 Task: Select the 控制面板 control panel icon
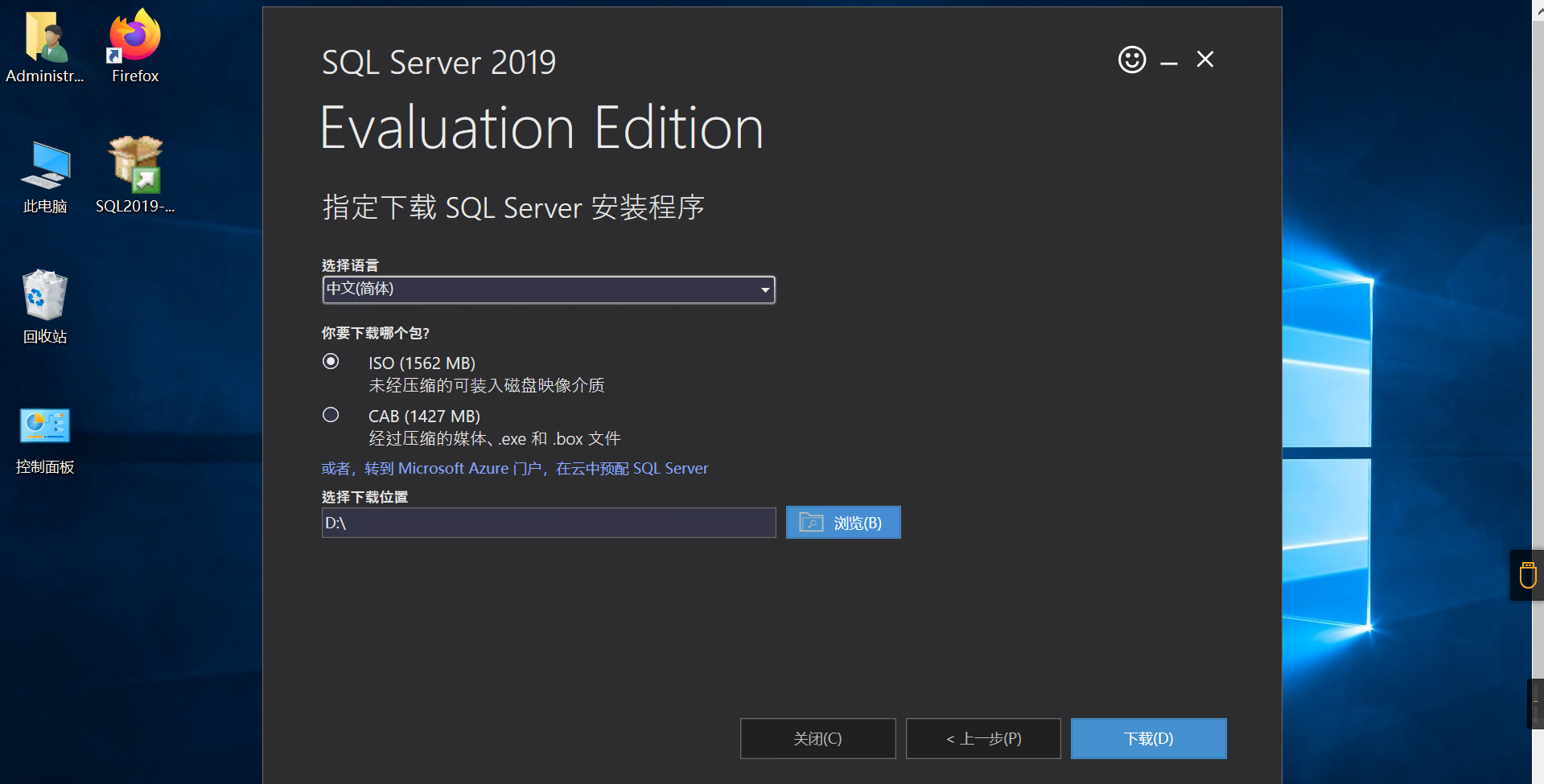45,441
